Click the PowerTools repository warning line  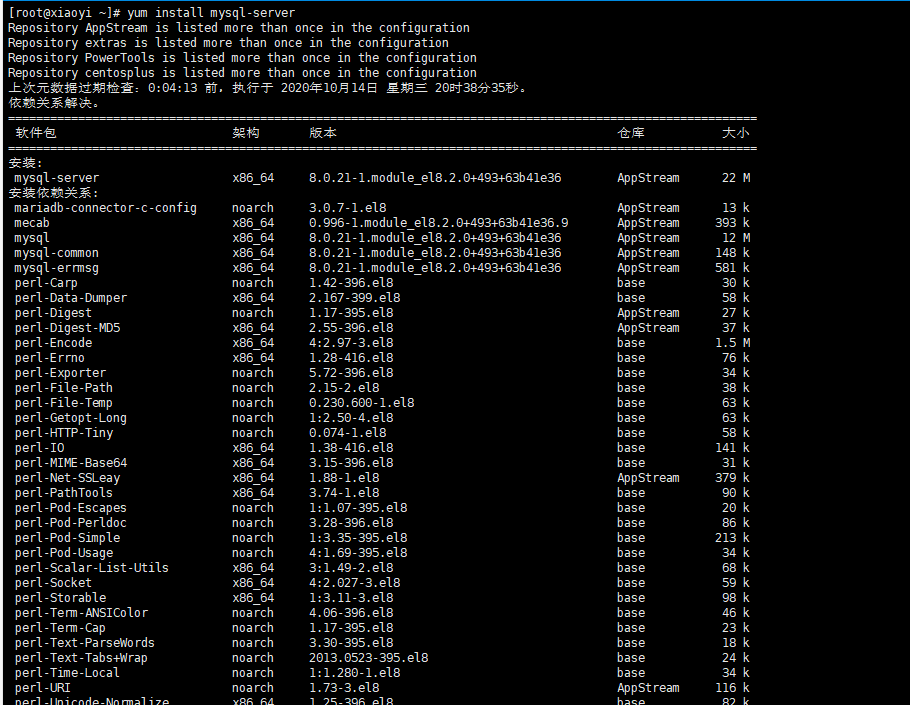coord(242,58)
